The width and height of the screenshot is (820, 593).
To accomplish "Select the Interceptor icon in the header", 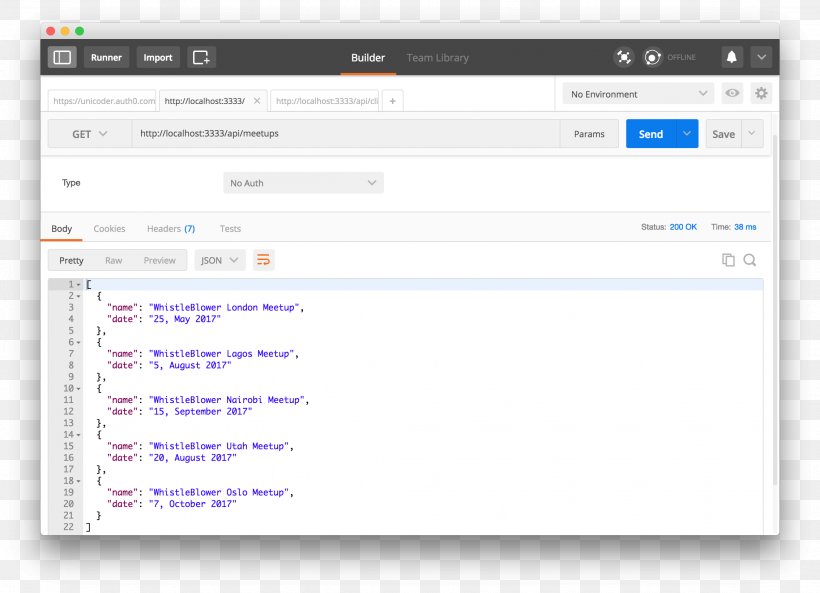I will coord(625,57).
